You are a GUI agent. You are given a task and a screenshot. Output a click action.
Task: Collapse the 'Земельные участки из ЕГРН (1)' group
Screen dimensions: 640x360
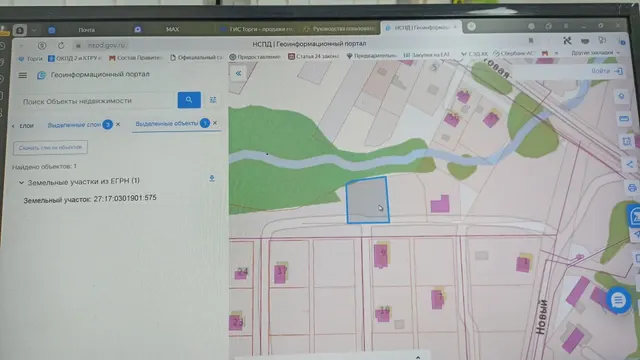[21, 182]
